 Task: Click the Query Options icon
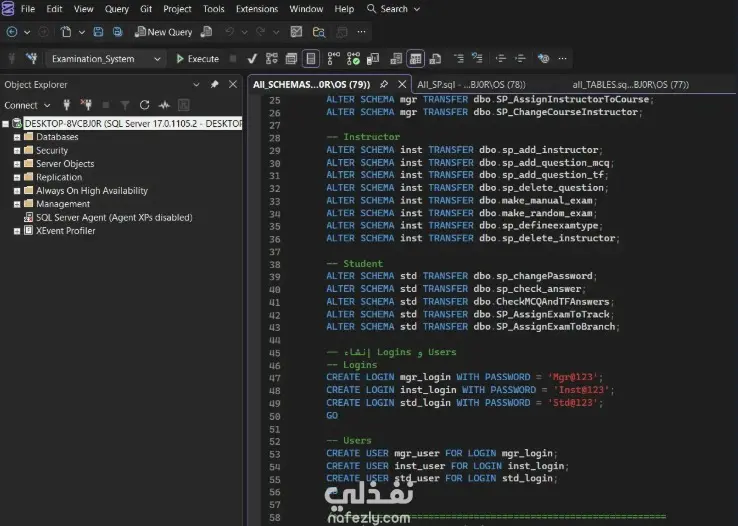(x=291, y=58)
